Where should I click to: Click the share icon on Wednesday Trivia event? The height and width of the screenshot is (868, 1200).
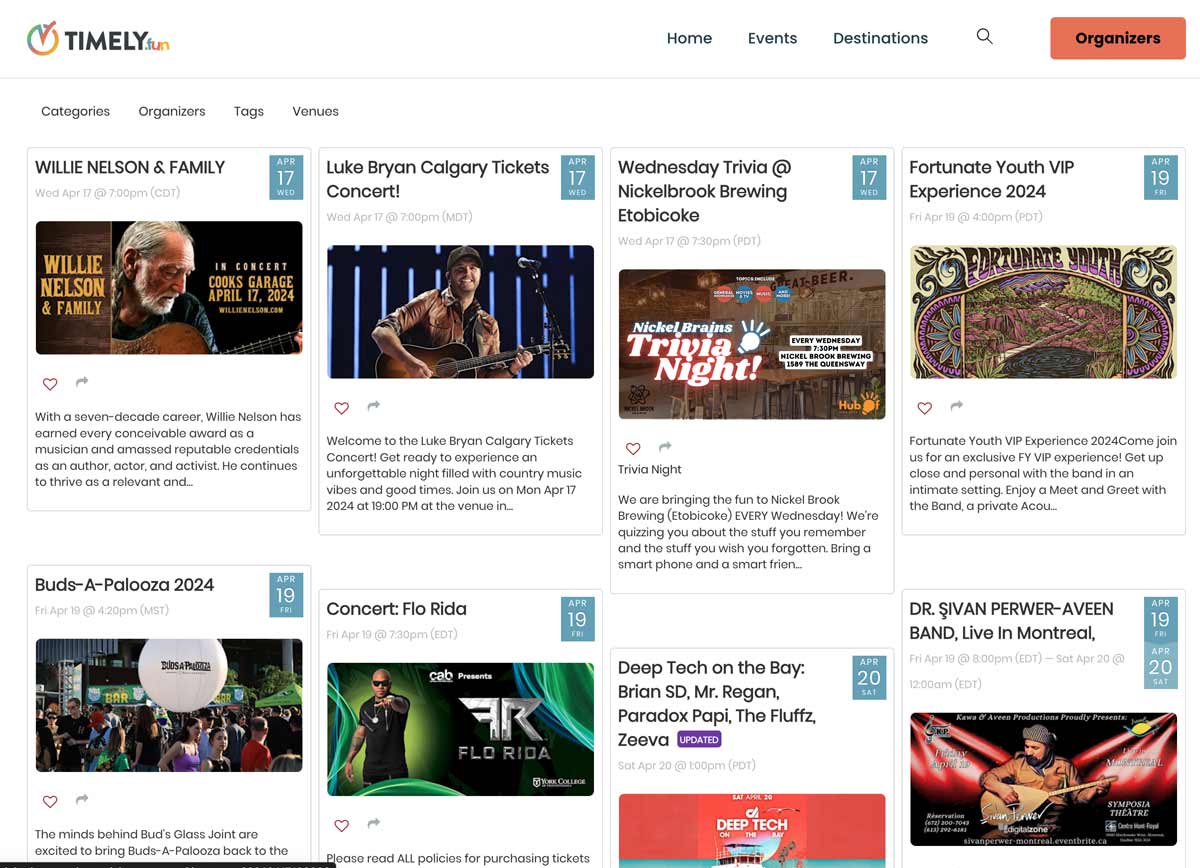point(664,448)
